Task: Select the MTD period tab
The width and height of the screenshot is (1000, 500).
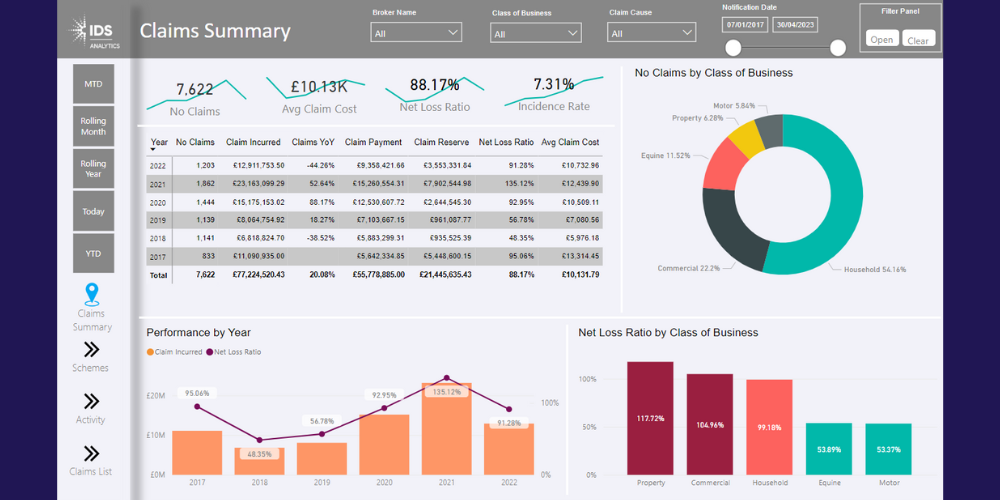Action: (93, 84)
